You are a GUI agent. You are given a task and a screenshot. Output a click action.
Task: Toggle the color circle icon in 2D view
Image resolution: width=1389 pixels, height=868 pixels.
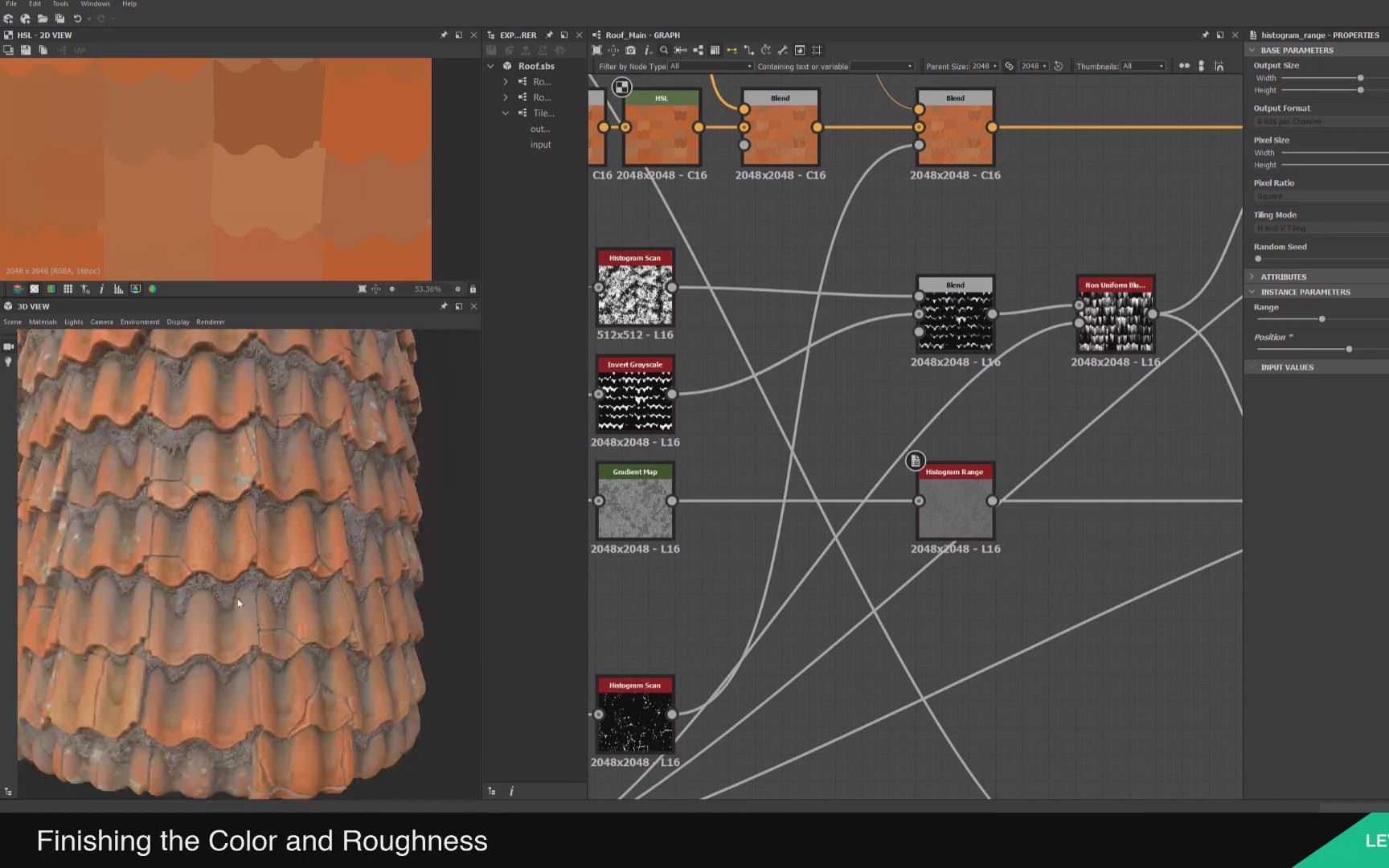click(152, 289)
